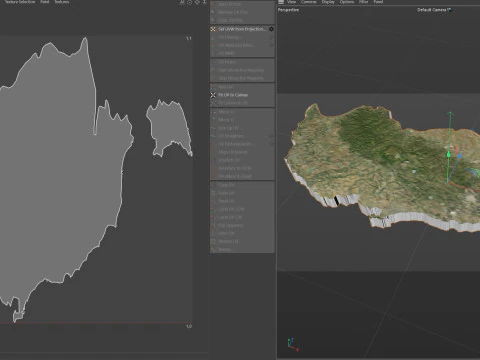Click the Fit UV to Canvas icon

(x=213, y=95)
